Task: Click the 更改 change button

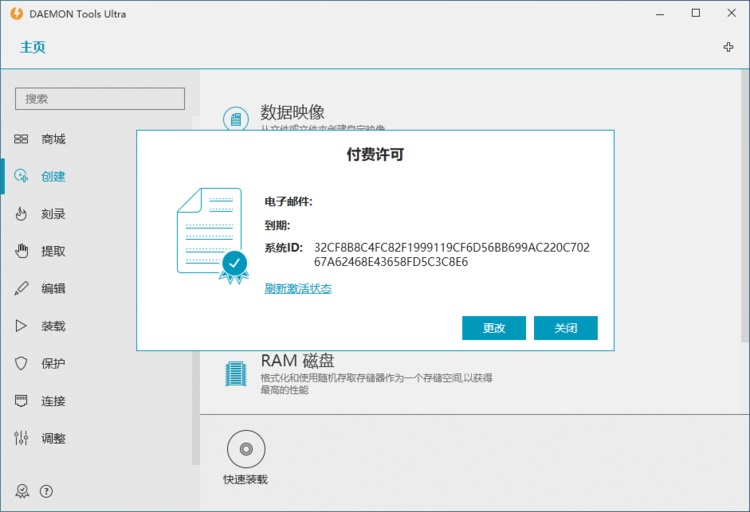Action: tap(494, 328)
